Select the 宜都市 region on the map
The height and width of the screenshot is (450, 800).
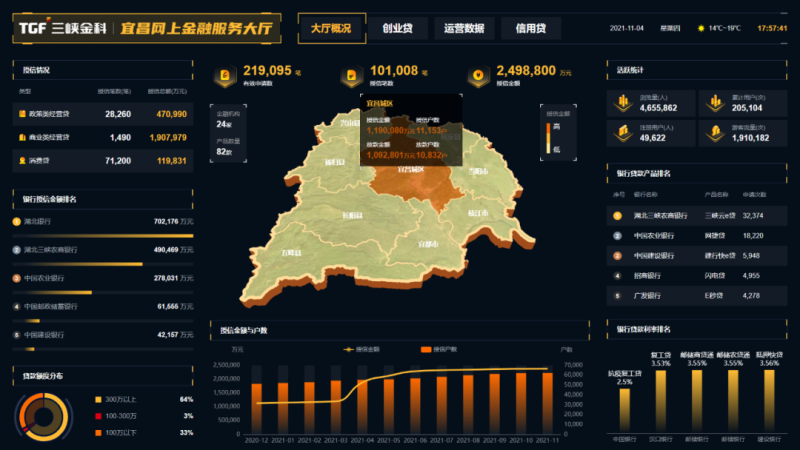click(x=428, y=244)
